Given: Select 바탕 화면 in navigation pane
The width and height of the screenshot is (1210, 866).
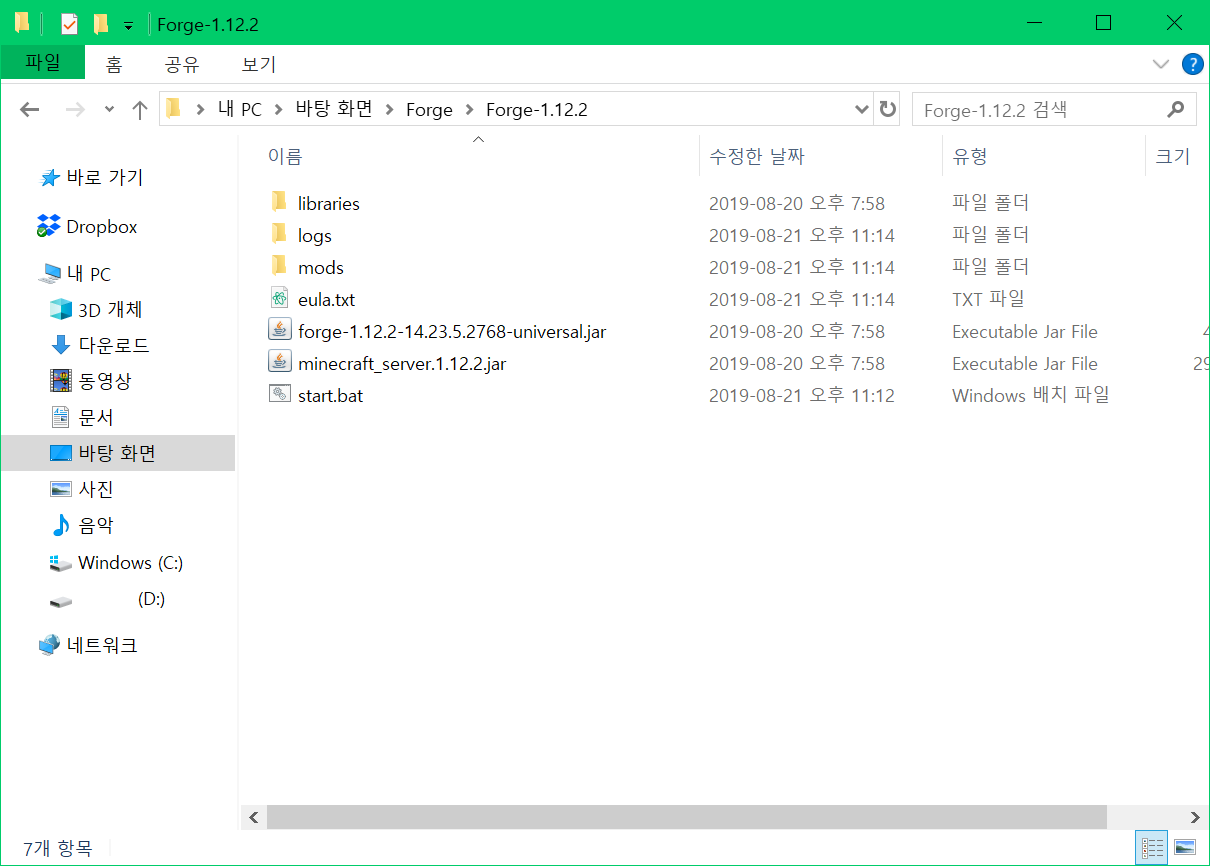Looking at the screenshot, I should (x=118, y=453).
